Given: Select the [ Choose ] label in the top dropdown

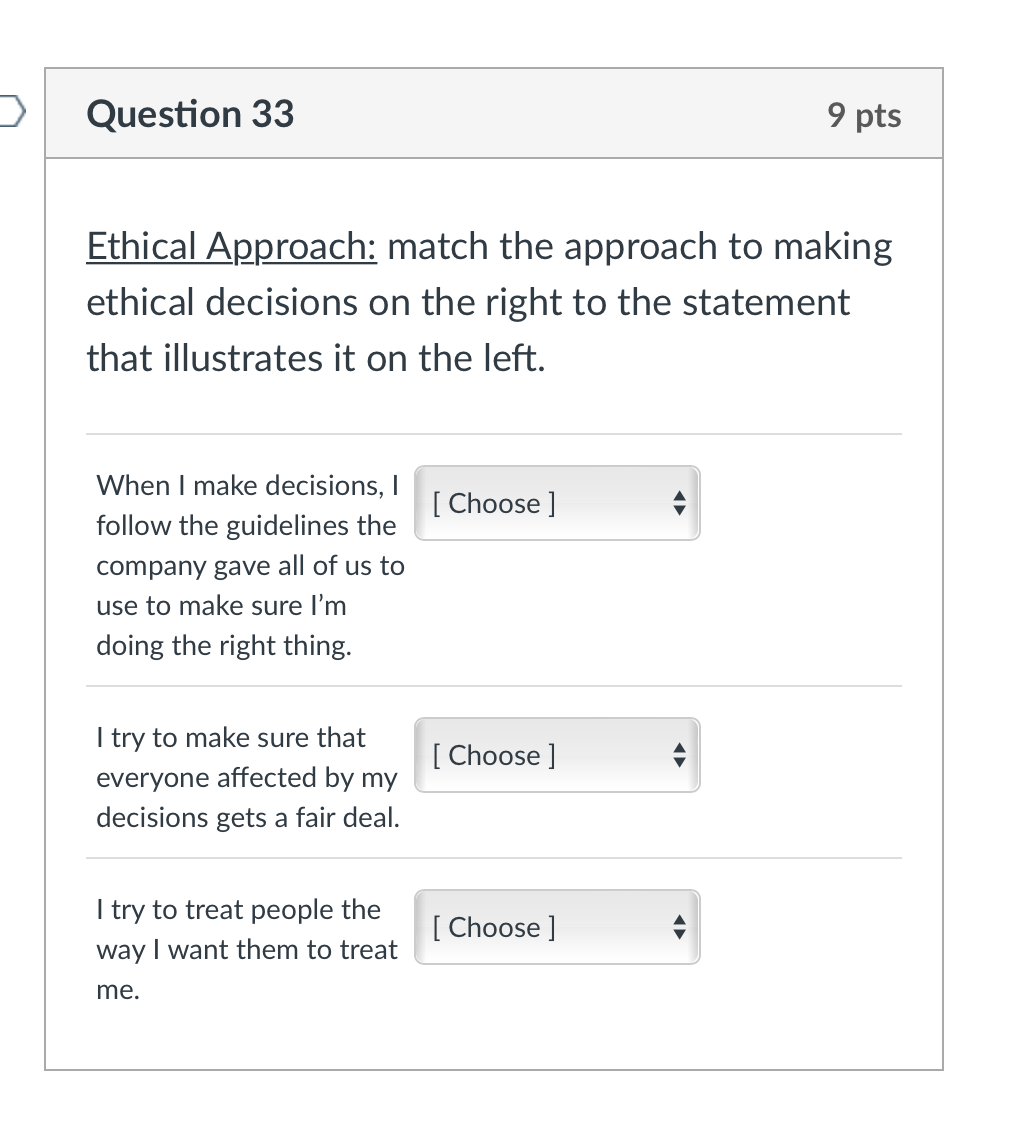Looking at the screenshot, I should 492,503.
